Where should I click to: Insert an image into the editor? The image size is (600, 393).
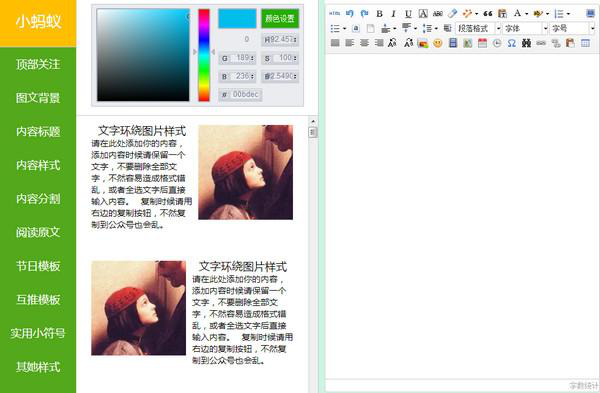click(x=423, y=43)
